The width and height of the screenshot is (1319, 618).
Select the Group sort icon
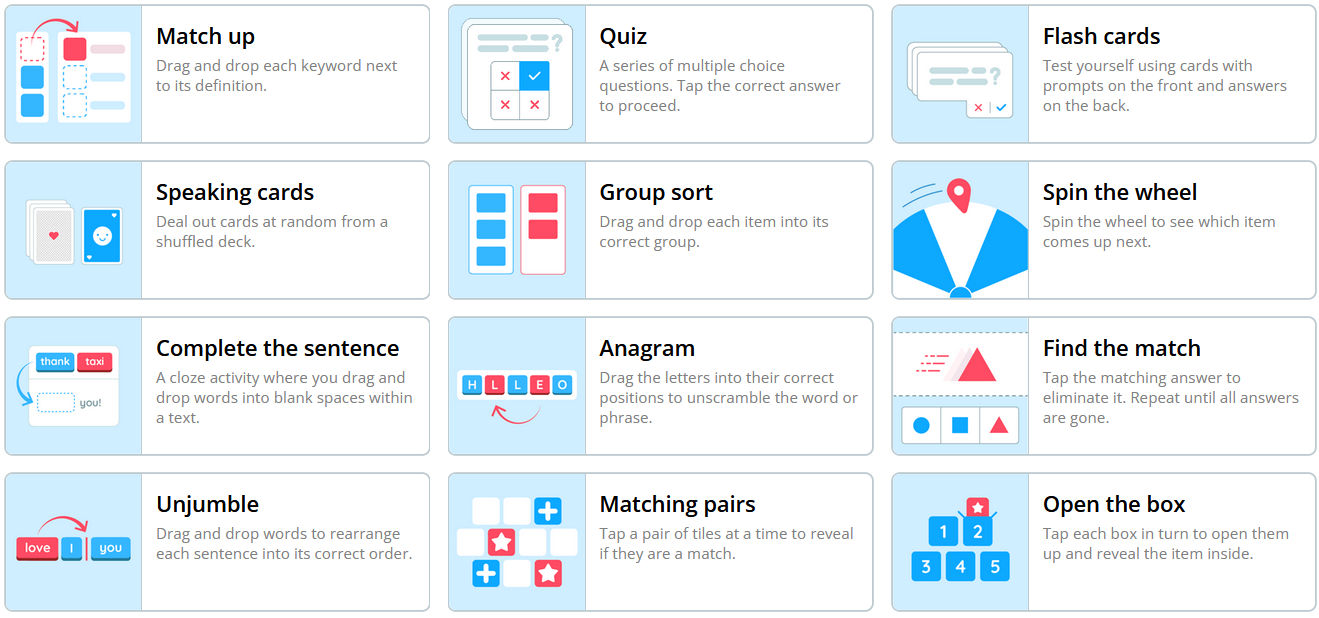click(x=517, y=230)
